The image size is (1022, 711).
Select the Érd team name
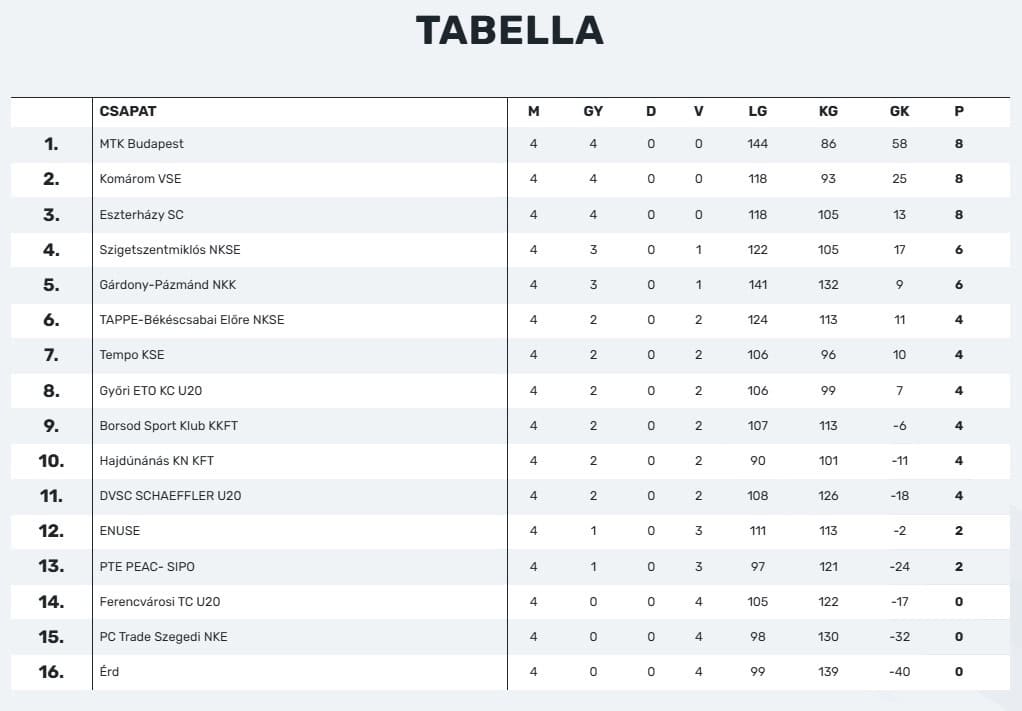110,672
